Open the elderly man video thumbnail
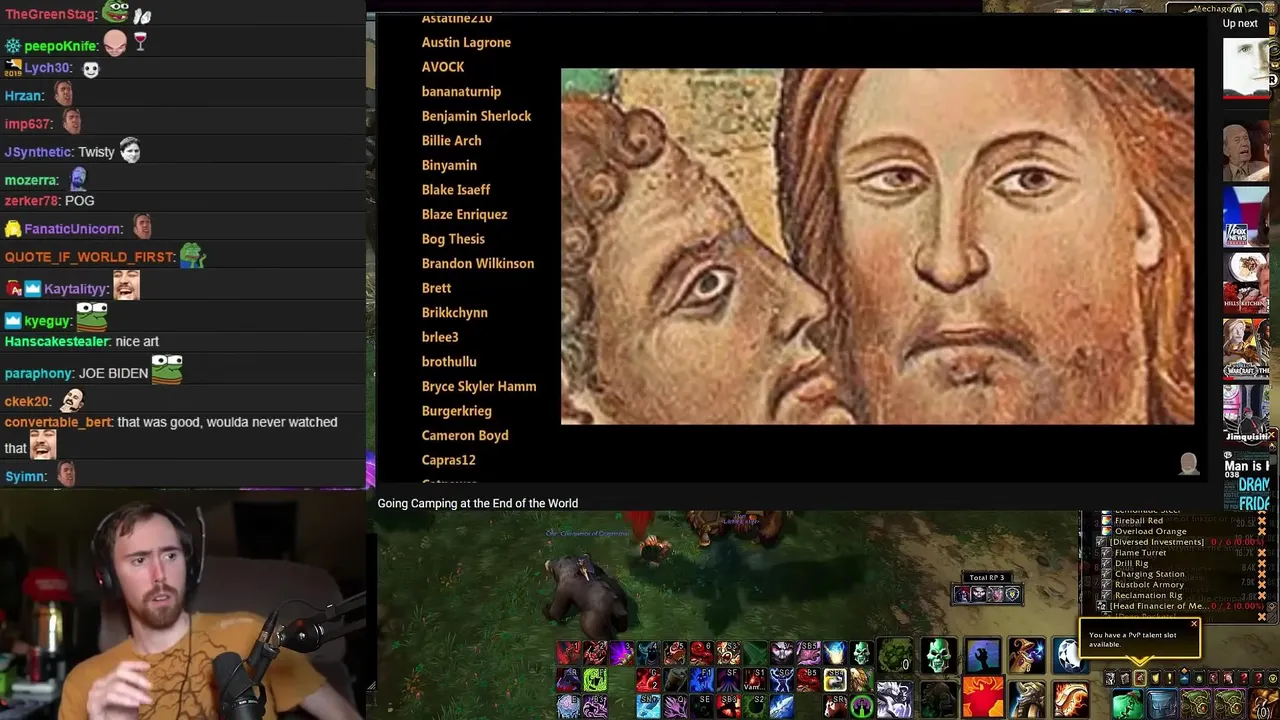The image size is (1280, 720). point(1246,150)
